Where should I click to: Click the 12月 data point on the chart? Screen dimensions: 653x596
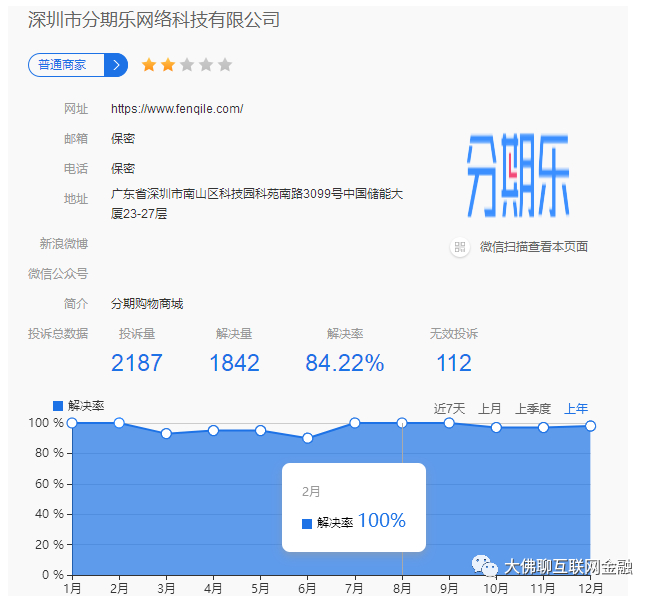[591, 426]
